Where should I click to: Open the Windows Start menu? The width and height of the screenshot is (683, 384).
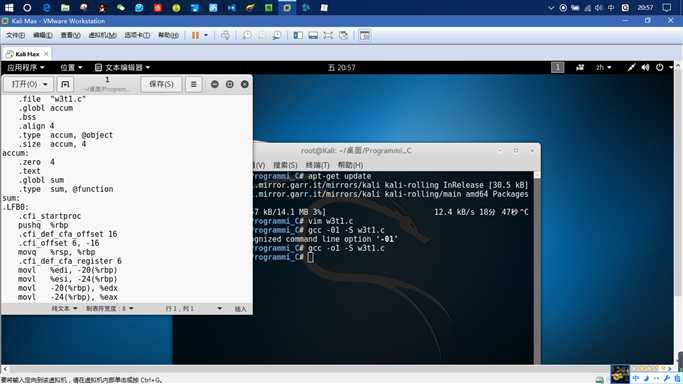click(9, 7)
